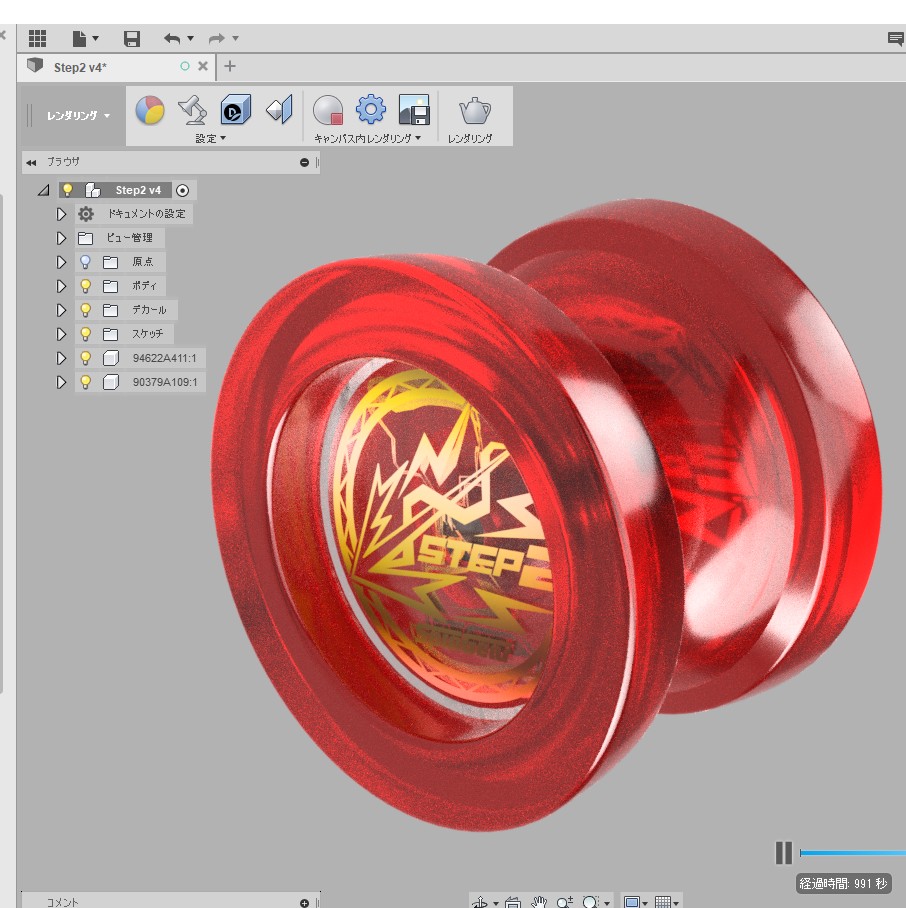The width and height of the screenshot is (906, 908).
Task: Hide the デカール folder using its bulb
Action: [86, 310]
